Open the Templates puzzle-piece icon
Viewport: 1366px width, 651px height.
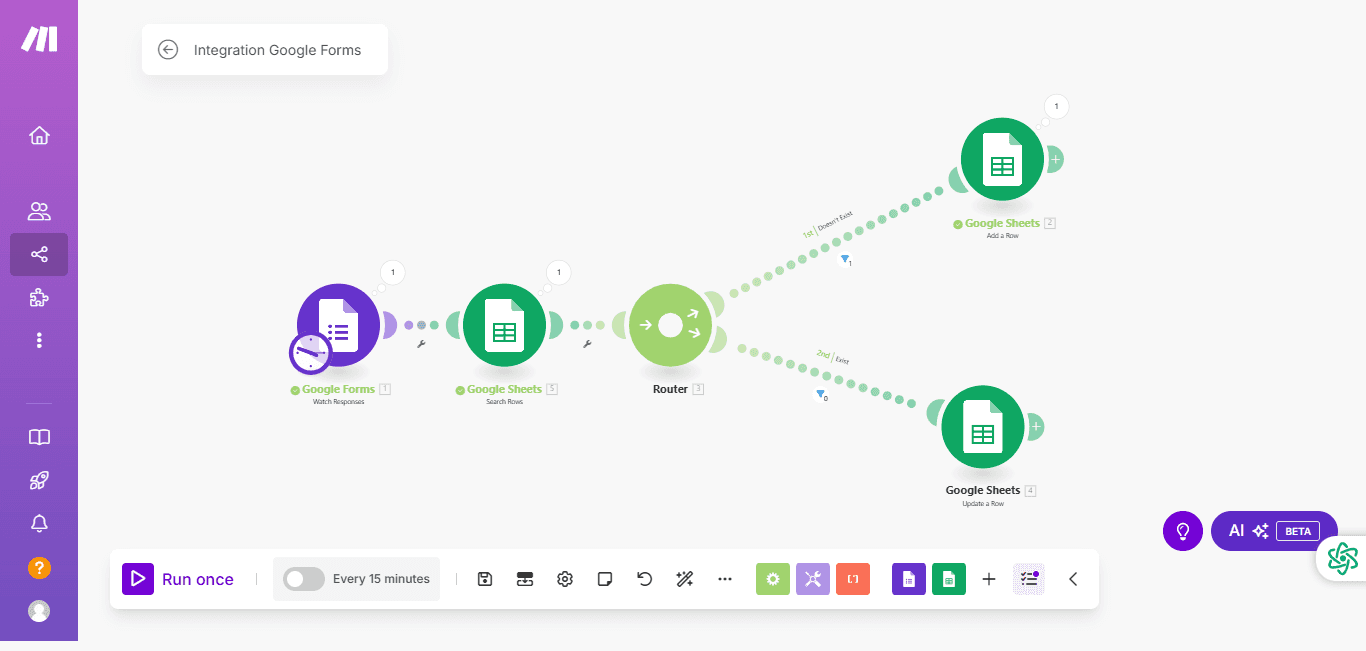click(x=39, y=297)
